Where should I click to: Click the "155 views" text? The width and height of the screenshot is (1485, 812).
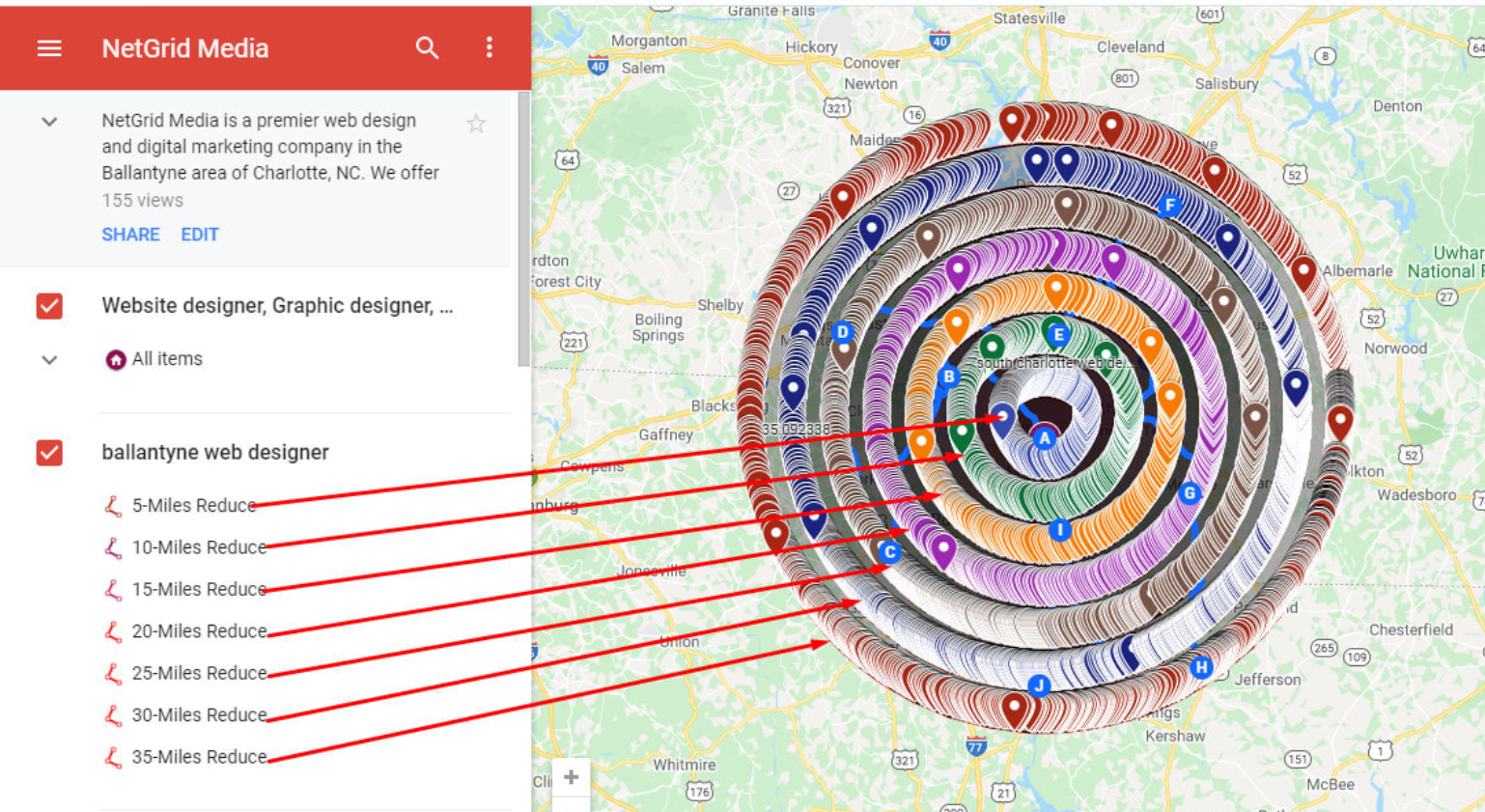tap(143, 201)
